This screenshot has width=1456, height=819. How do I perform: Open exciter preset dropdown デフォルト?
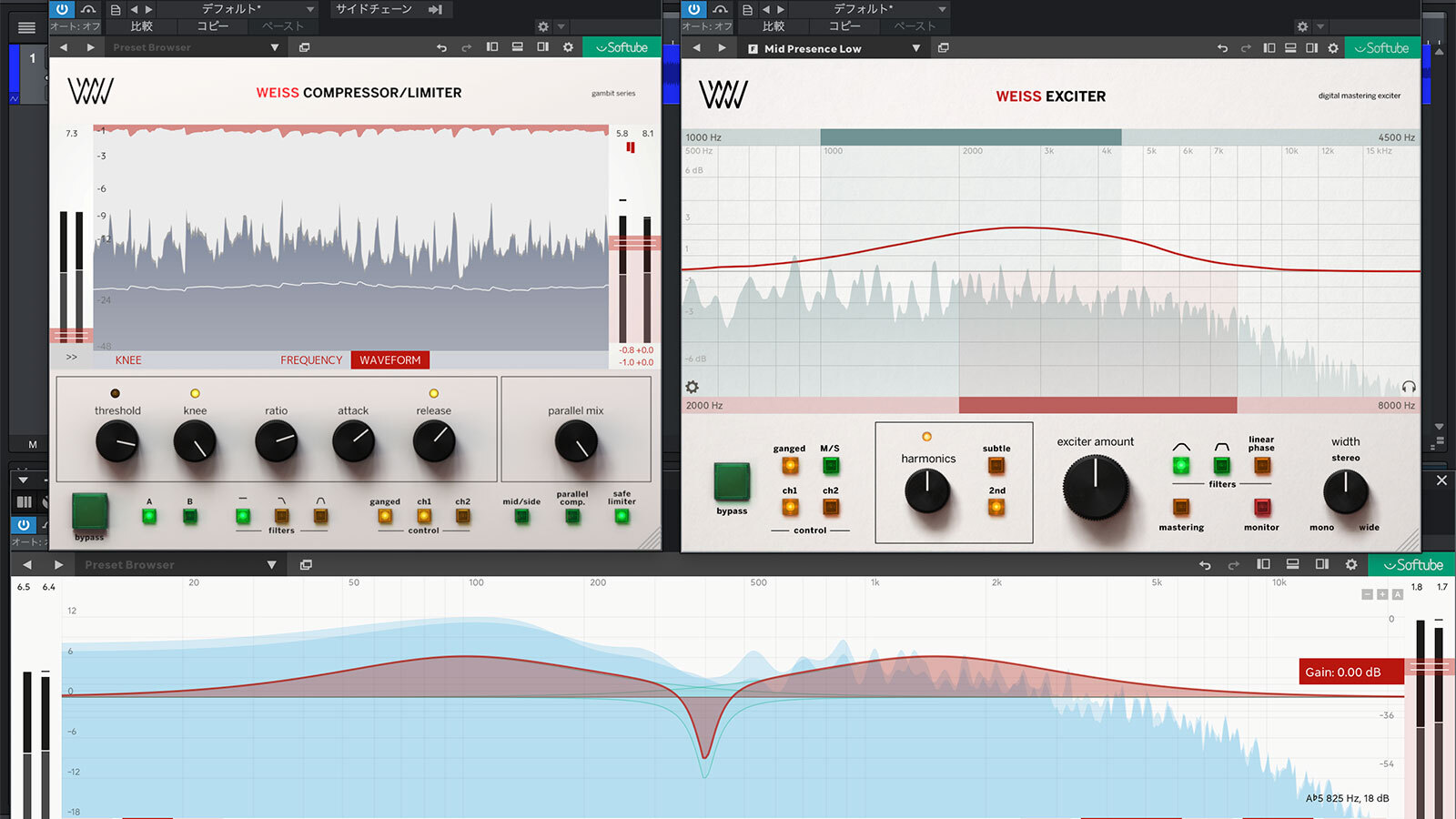(869, 9)
